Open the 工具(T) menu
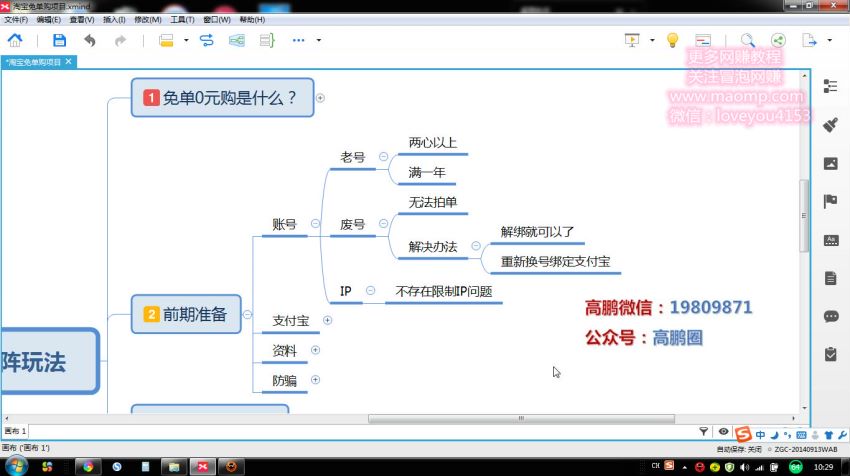The width and height of the screenshot is (850, 476). click(182, 20)
